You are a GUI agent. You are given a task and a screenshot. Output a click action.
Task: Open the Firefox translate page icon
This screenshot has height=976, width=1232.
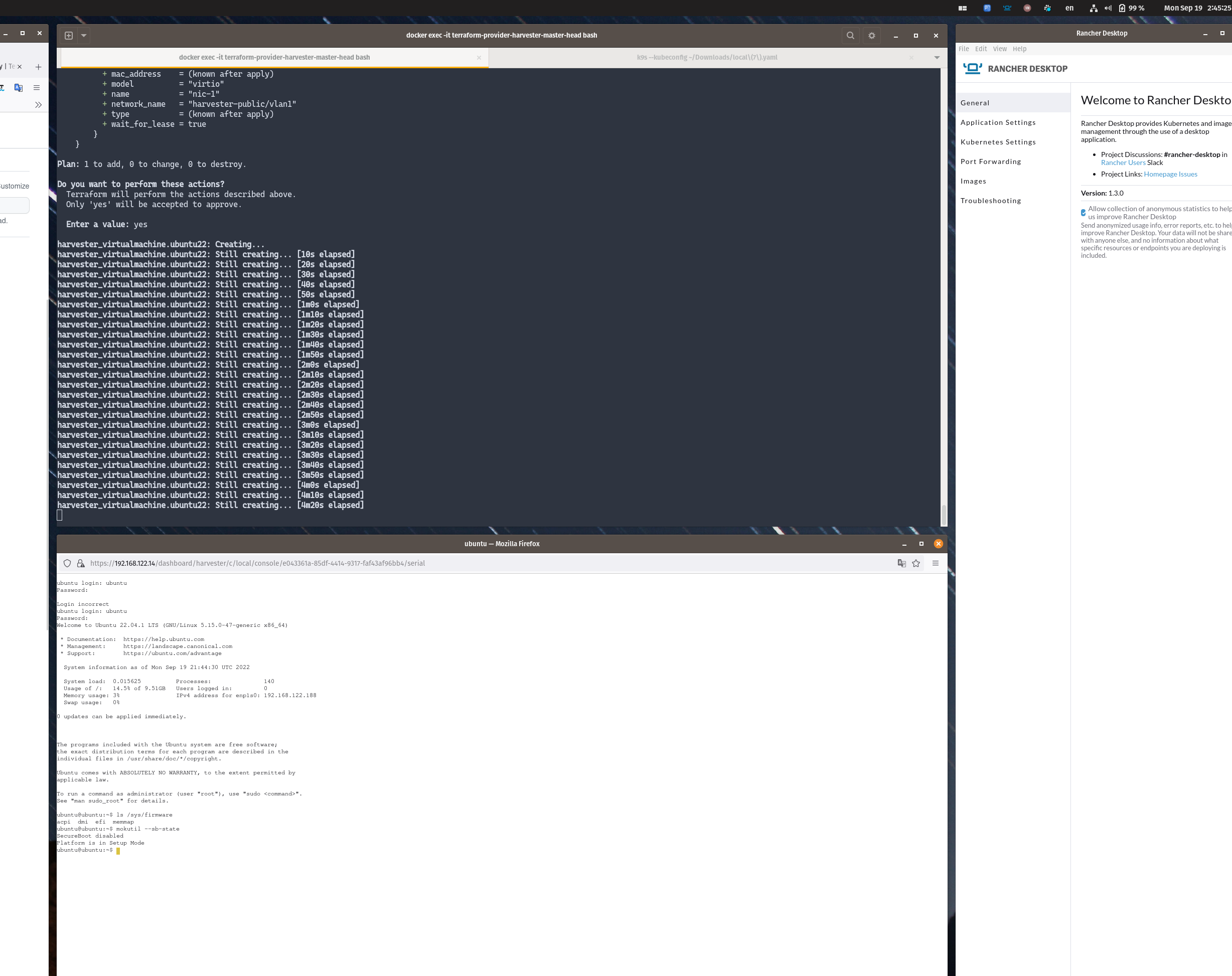click(x=902, y=563)
